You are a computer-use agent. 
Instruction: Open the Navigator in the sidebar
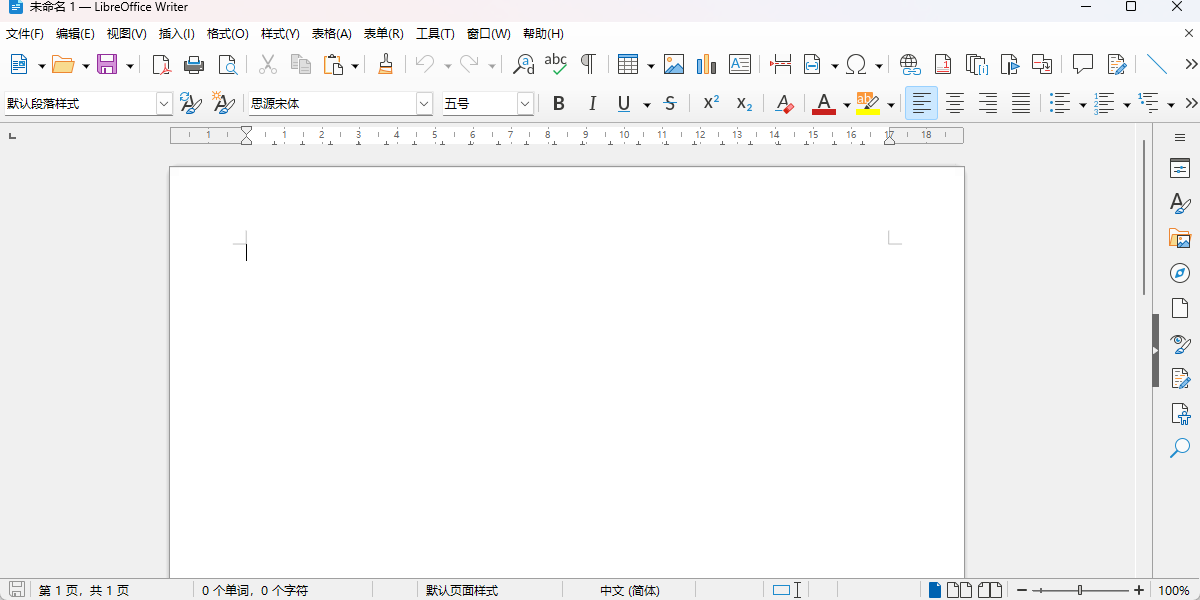coord(1180,272)
